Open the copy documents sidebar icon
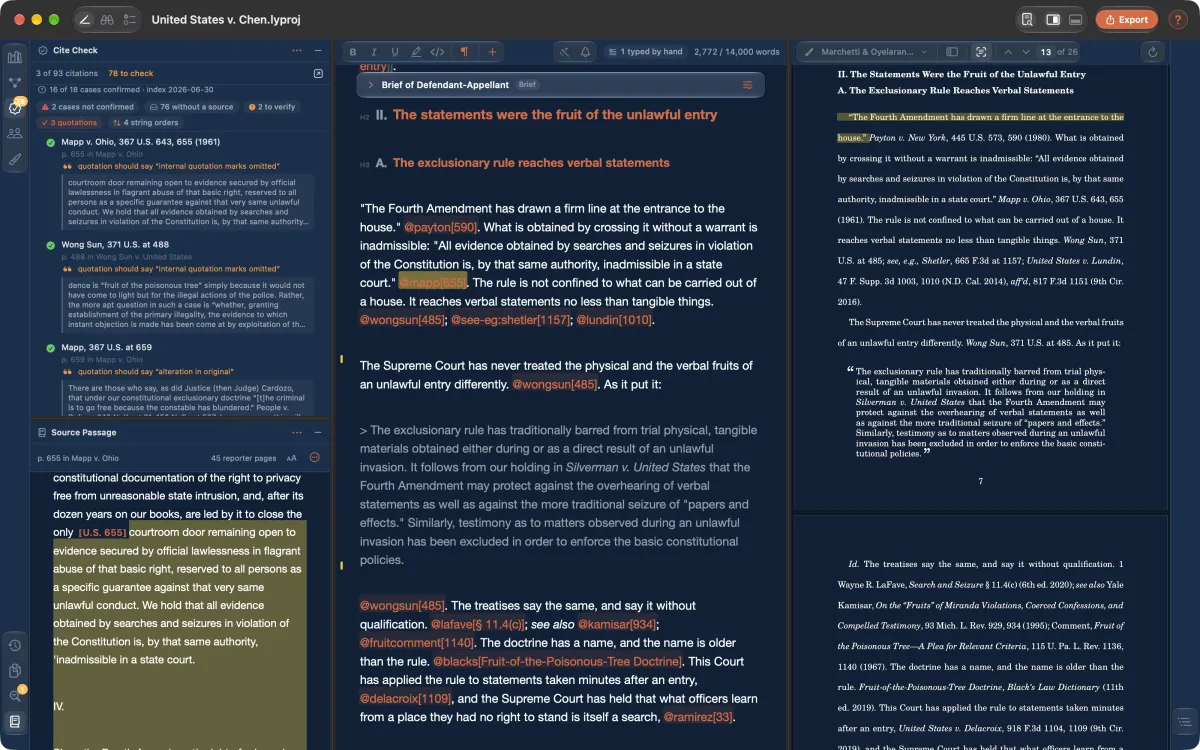 15,670
